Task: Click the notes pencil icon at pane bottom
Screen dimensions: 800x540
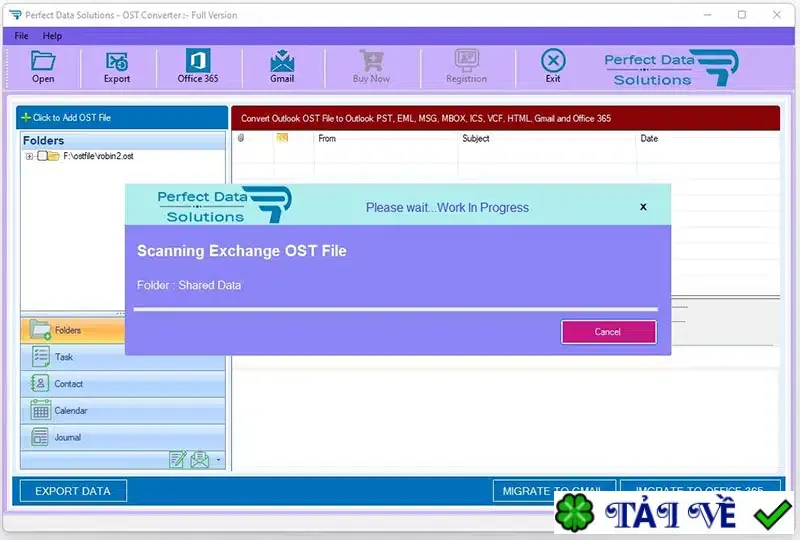Action: click(x=178, y=460)
